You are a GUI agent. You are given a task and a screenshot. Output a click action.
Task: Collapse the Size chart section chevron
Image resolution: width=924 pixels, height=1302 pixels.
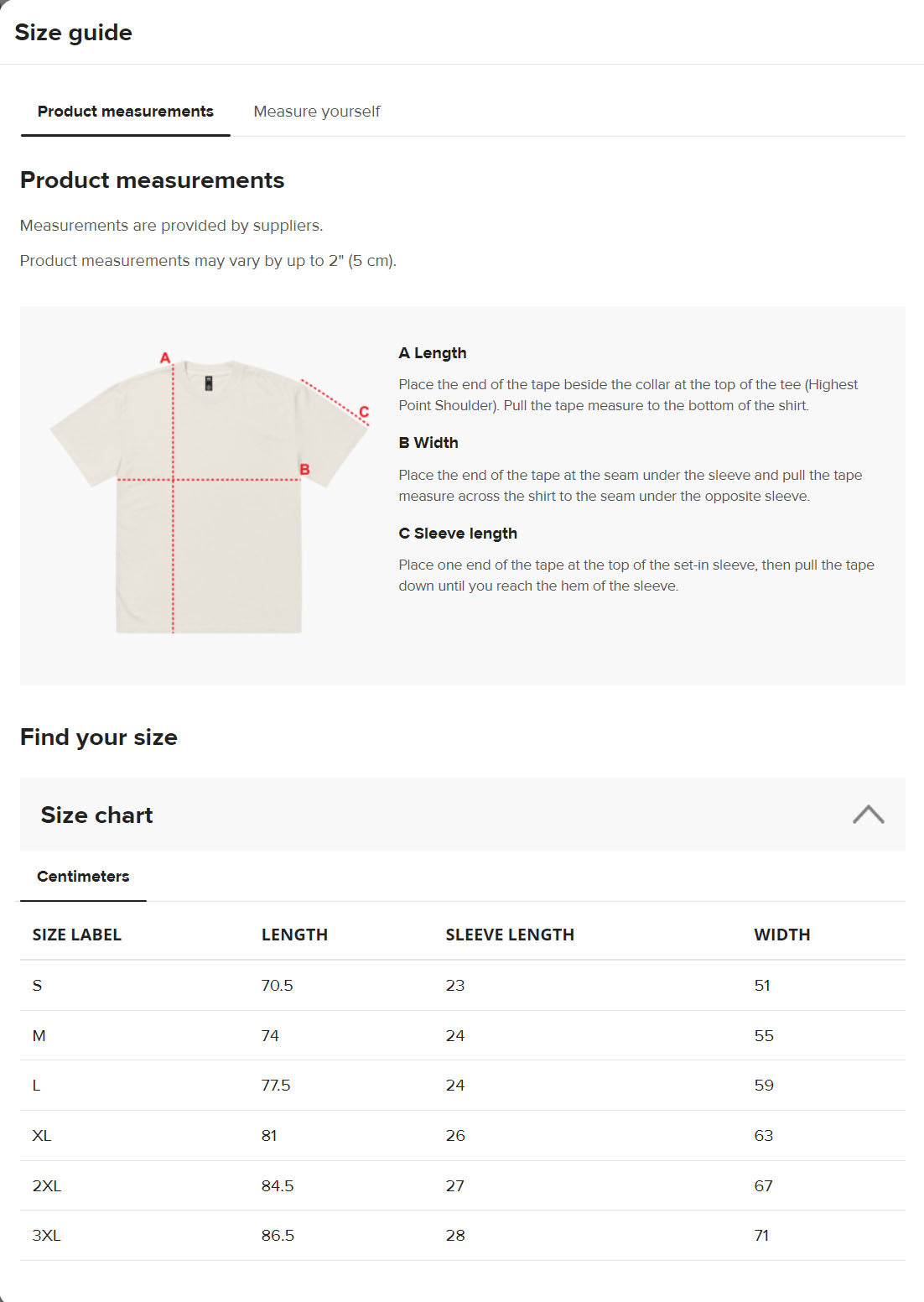pyautogui.click(x=869, y=815)
